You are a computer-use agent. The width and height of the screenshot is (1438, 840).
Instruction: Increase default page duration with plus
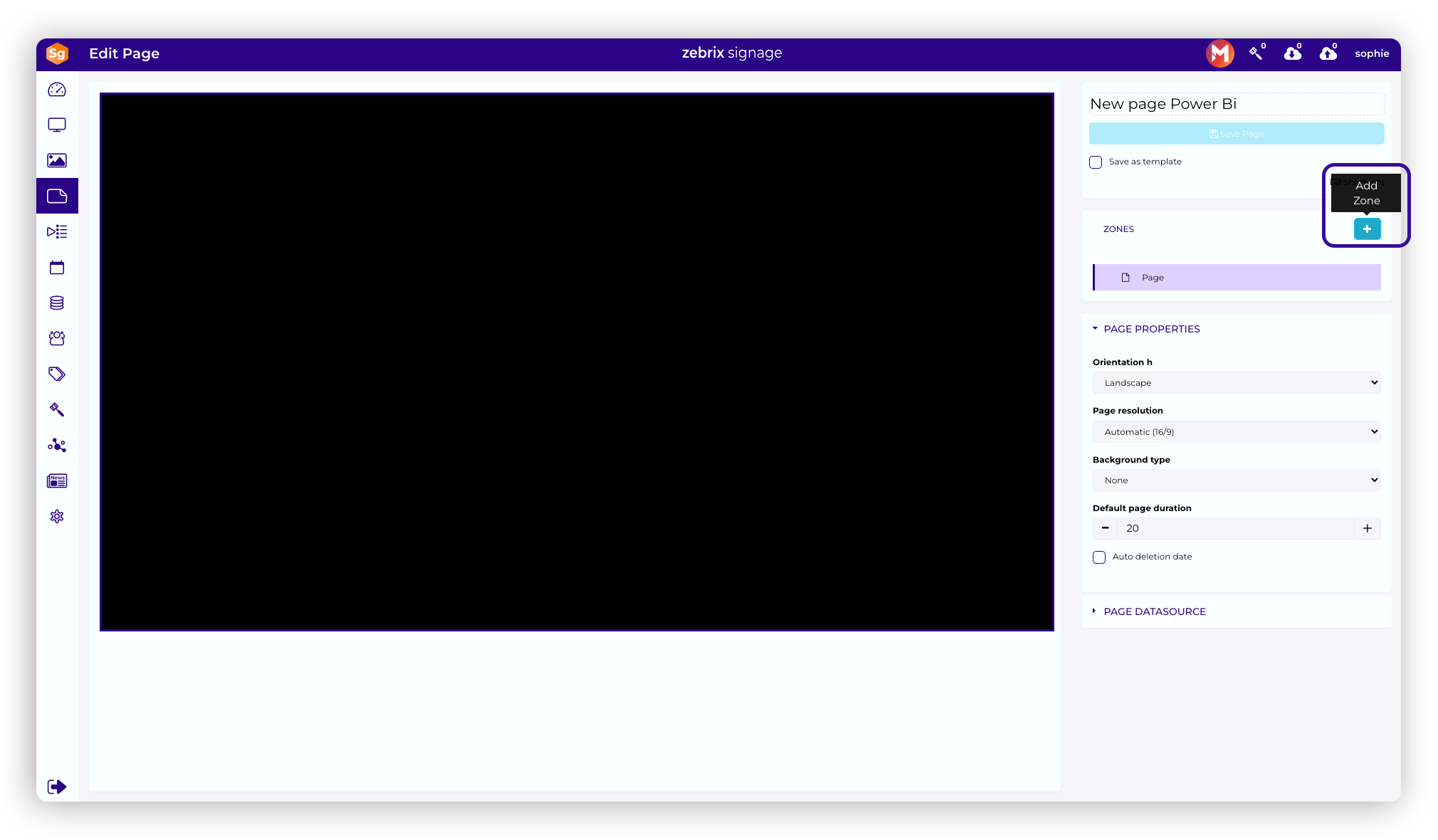(x=1367, y=528)
